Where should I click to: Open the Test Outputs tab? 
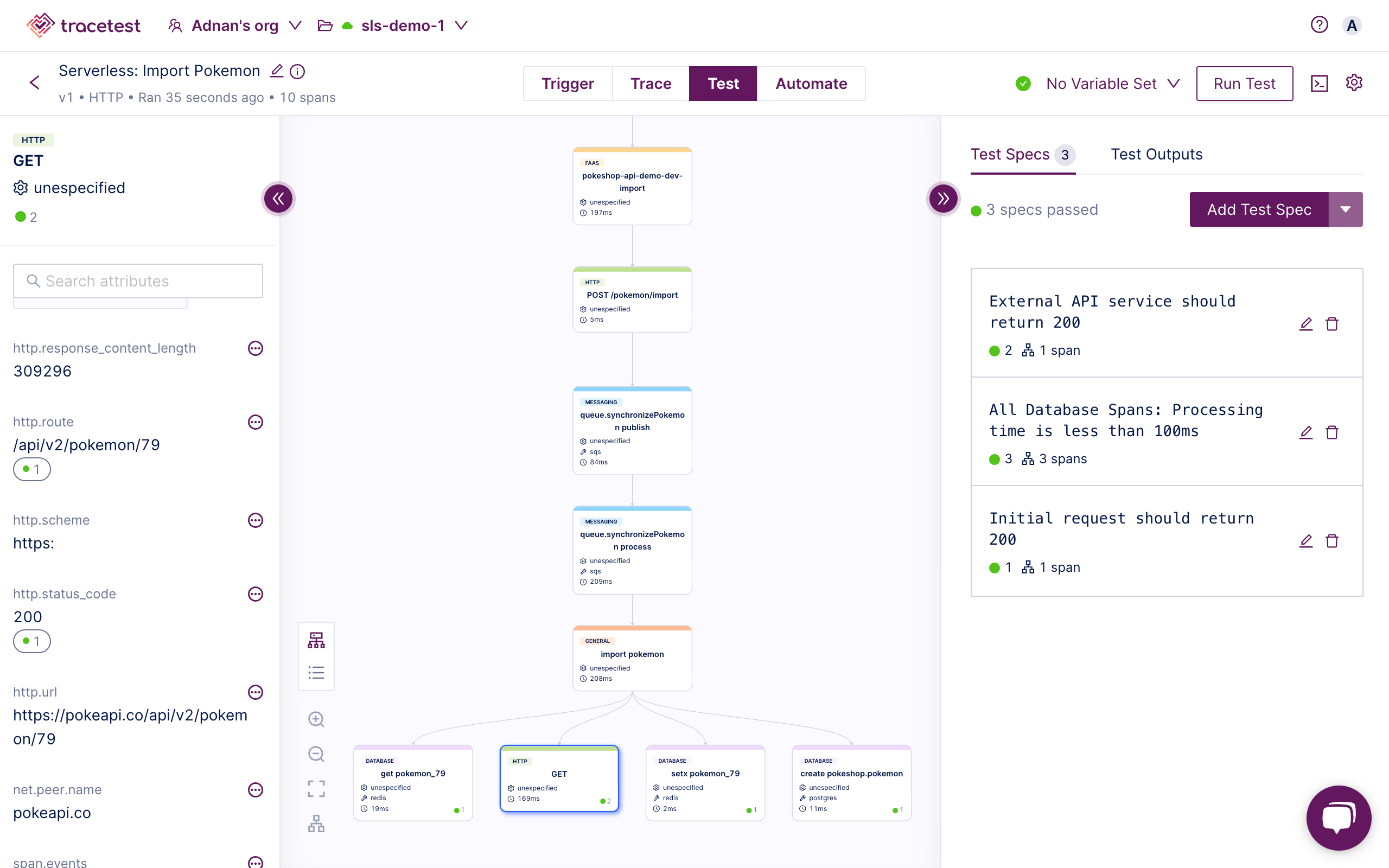(x=1157, y=155)
